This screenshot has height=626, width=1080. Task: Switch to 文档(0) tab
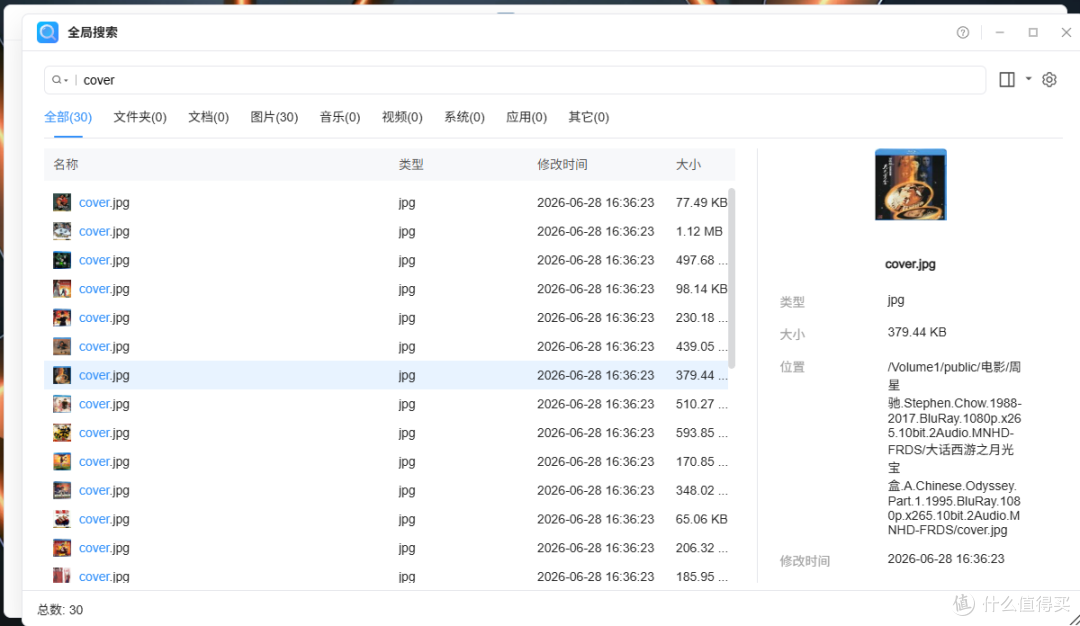[x=209, y=117]
